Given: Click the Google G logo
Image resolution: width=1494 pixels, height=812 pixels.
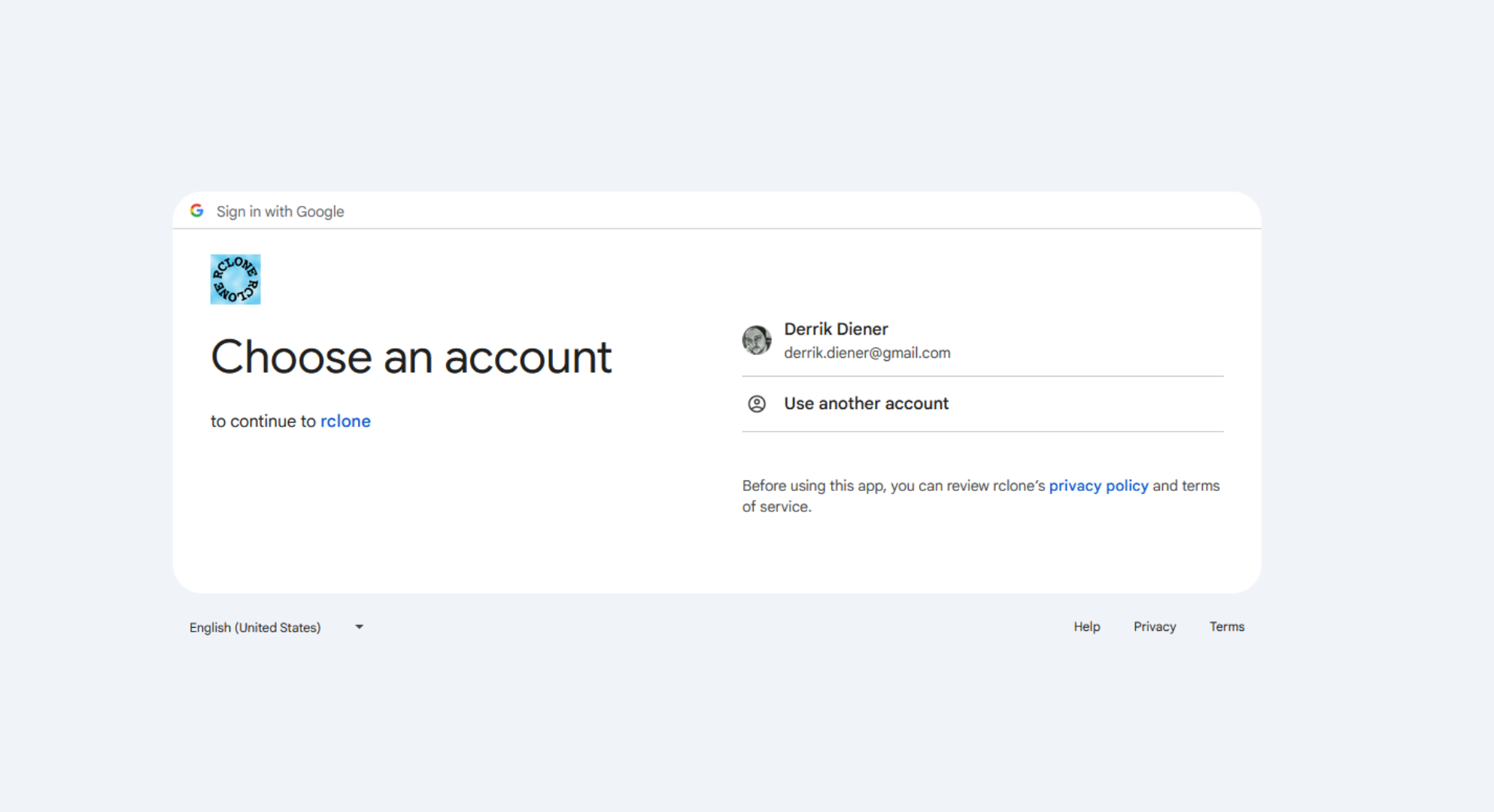Looking at the screenshot, I should [197, 211].
